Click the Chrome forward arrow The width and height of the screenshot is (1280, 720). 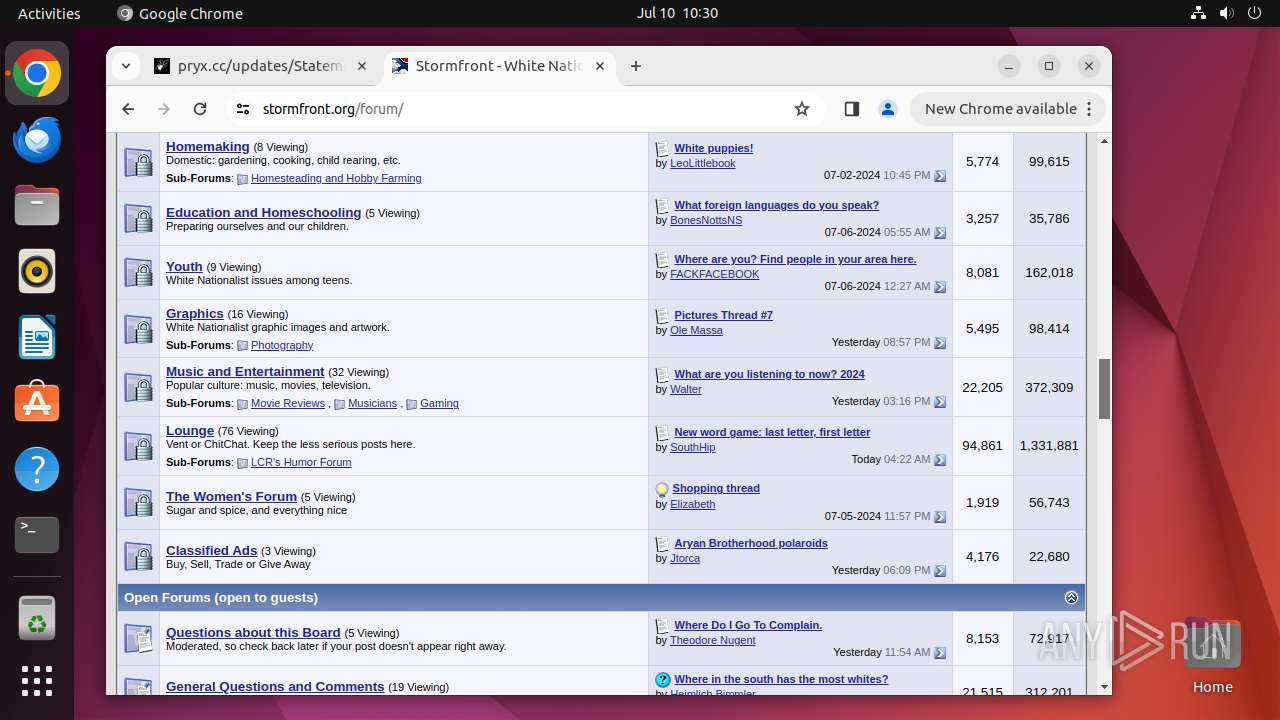(x=164, y=109)
